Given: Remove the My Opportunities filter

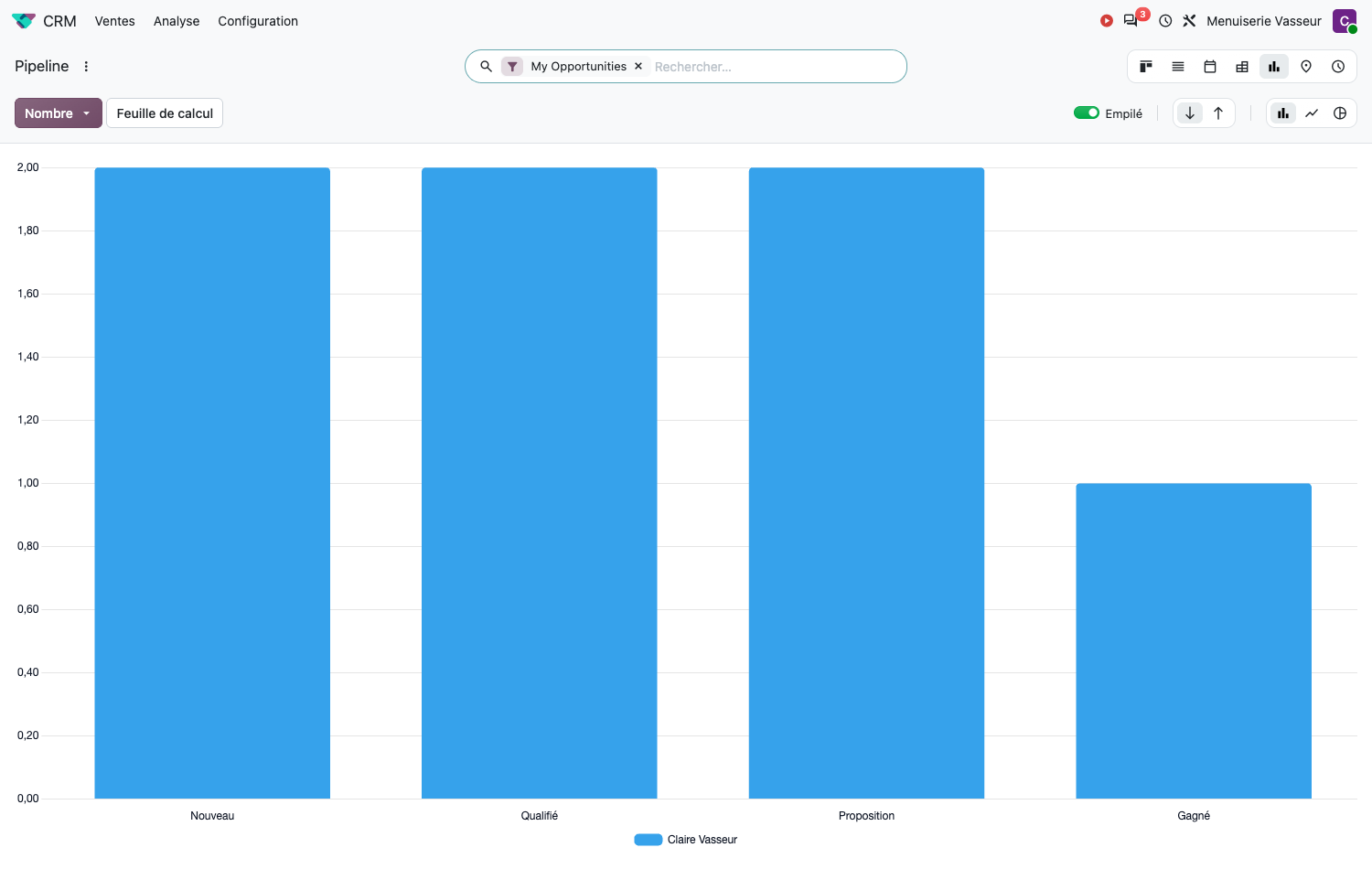Looking at the screenshot, I should point(638,66).
